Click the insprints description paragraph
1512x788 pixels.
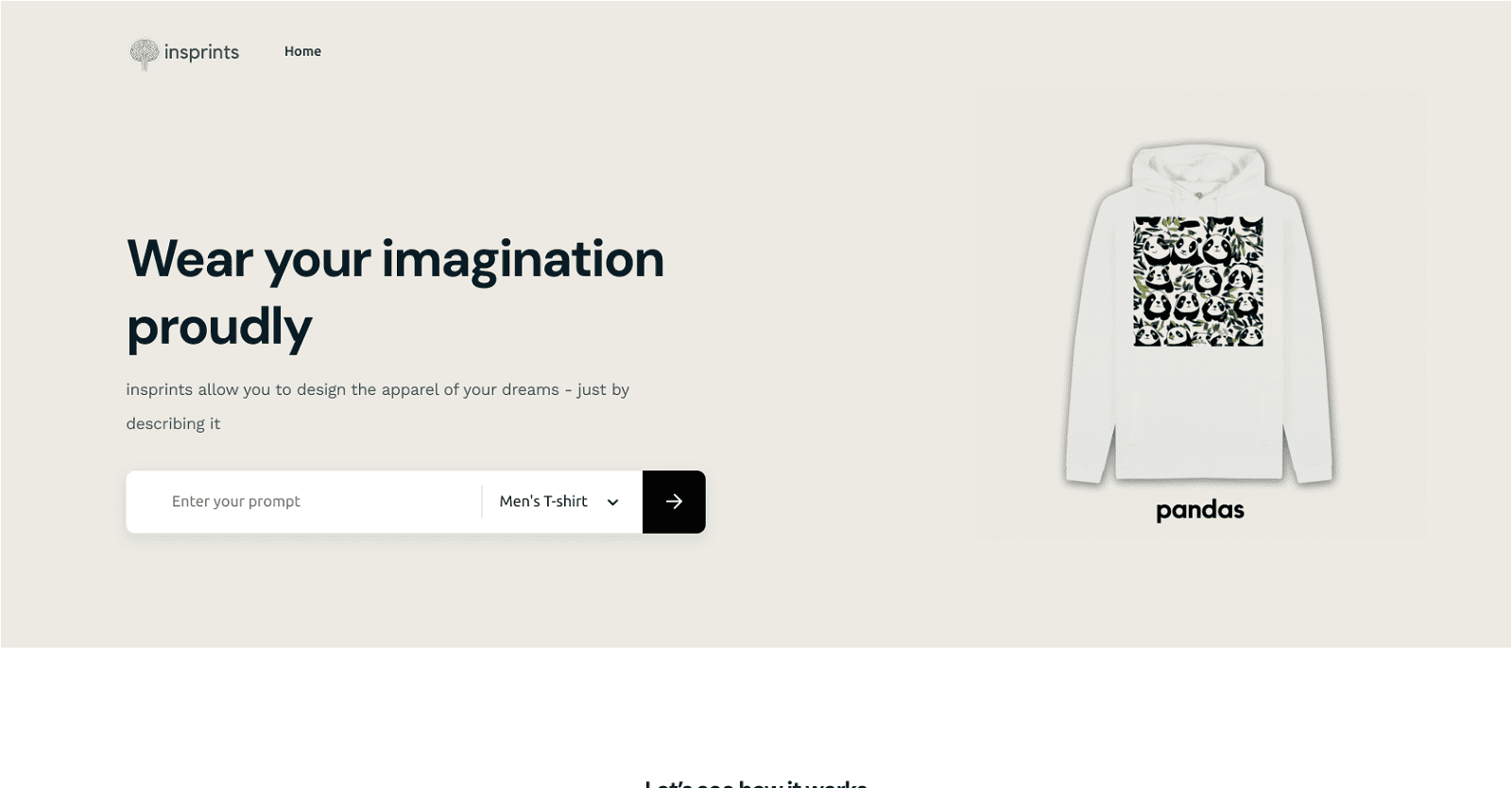pos(378,406)
